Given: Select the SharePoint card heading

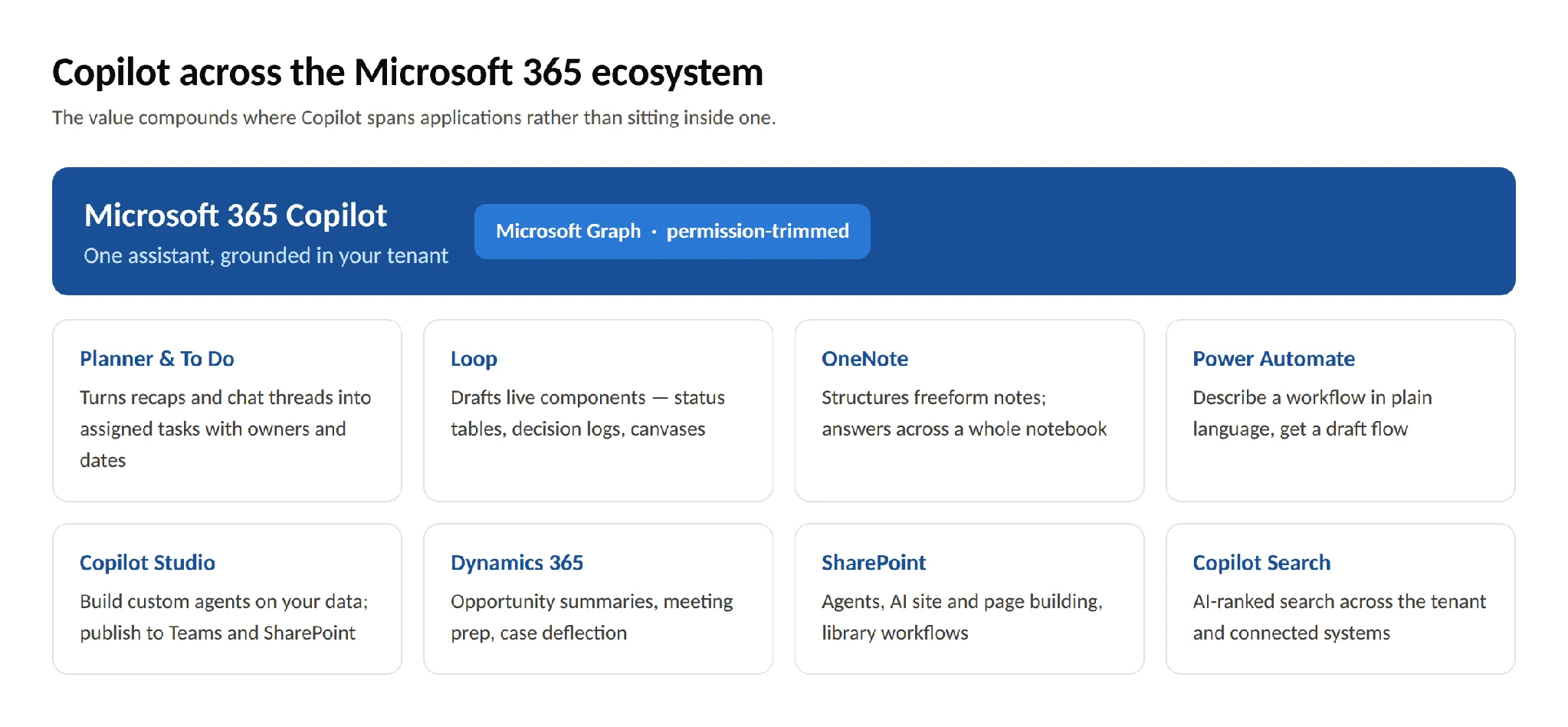Looking at the screenshot, I should 874,562.
